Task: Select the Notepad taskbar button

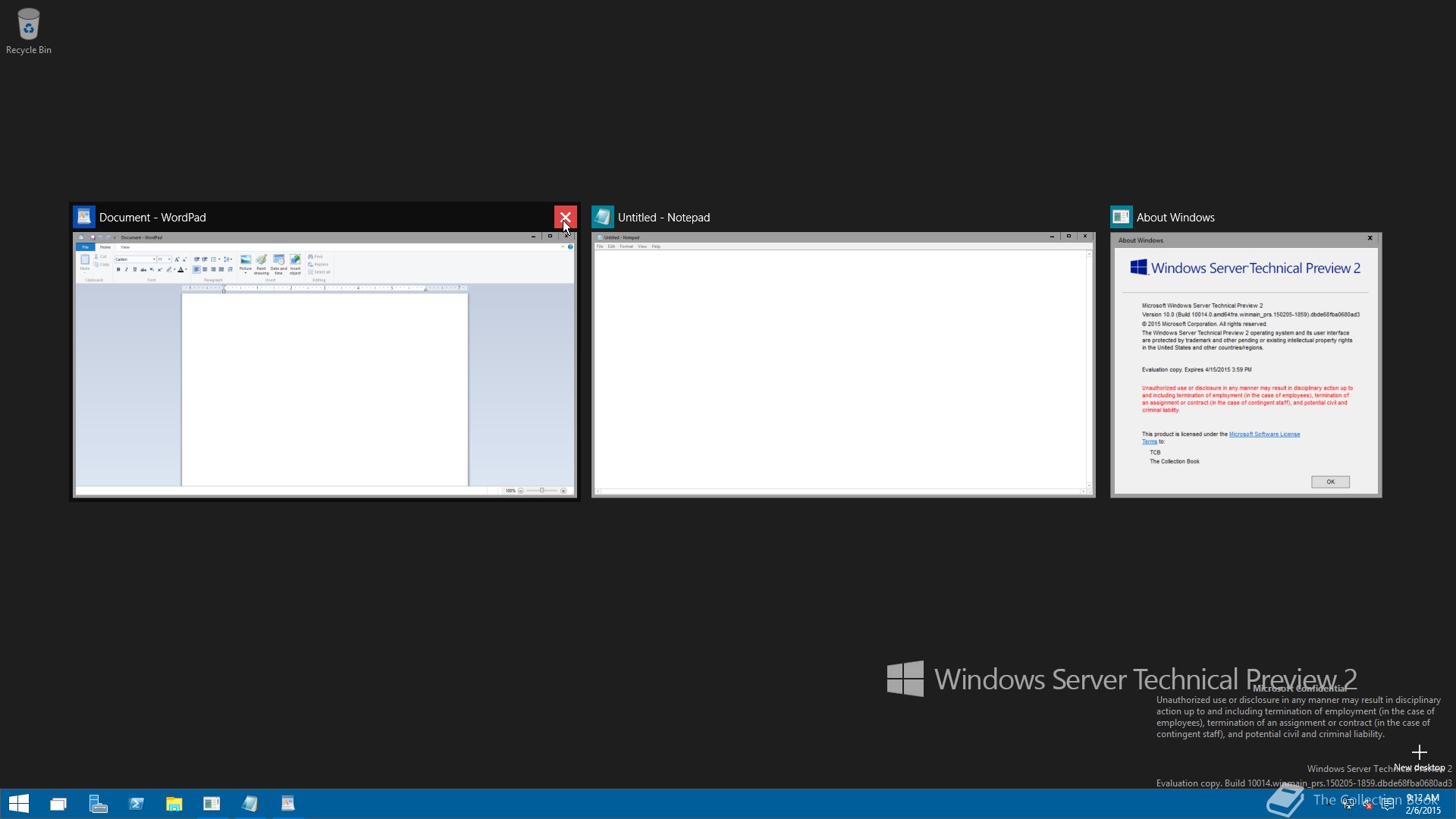Action: tap(249, 804)
